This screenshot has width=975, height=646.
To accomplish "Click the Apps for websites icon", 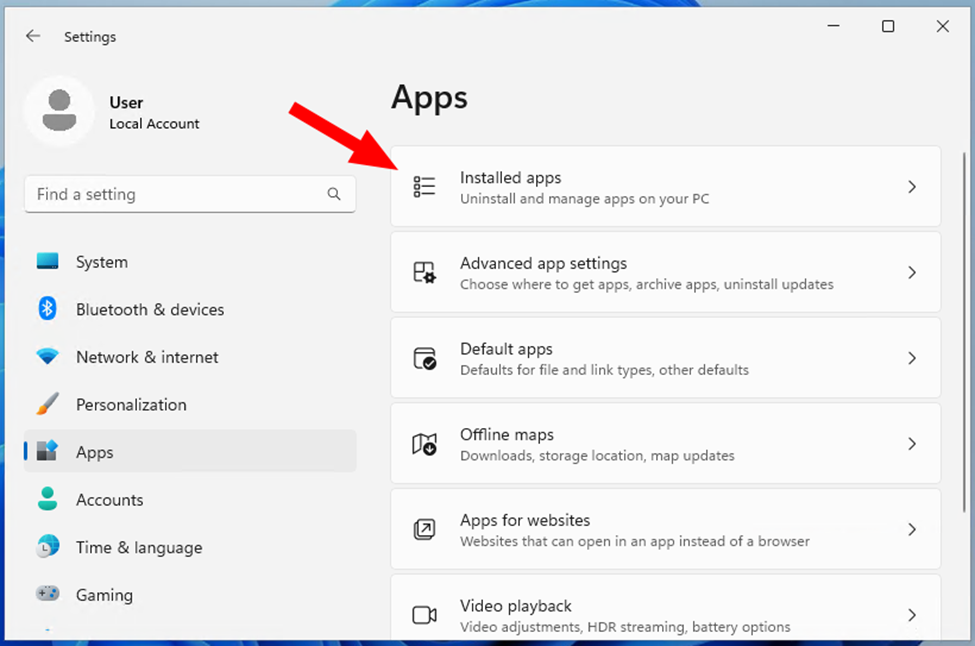I will (424, 529).
